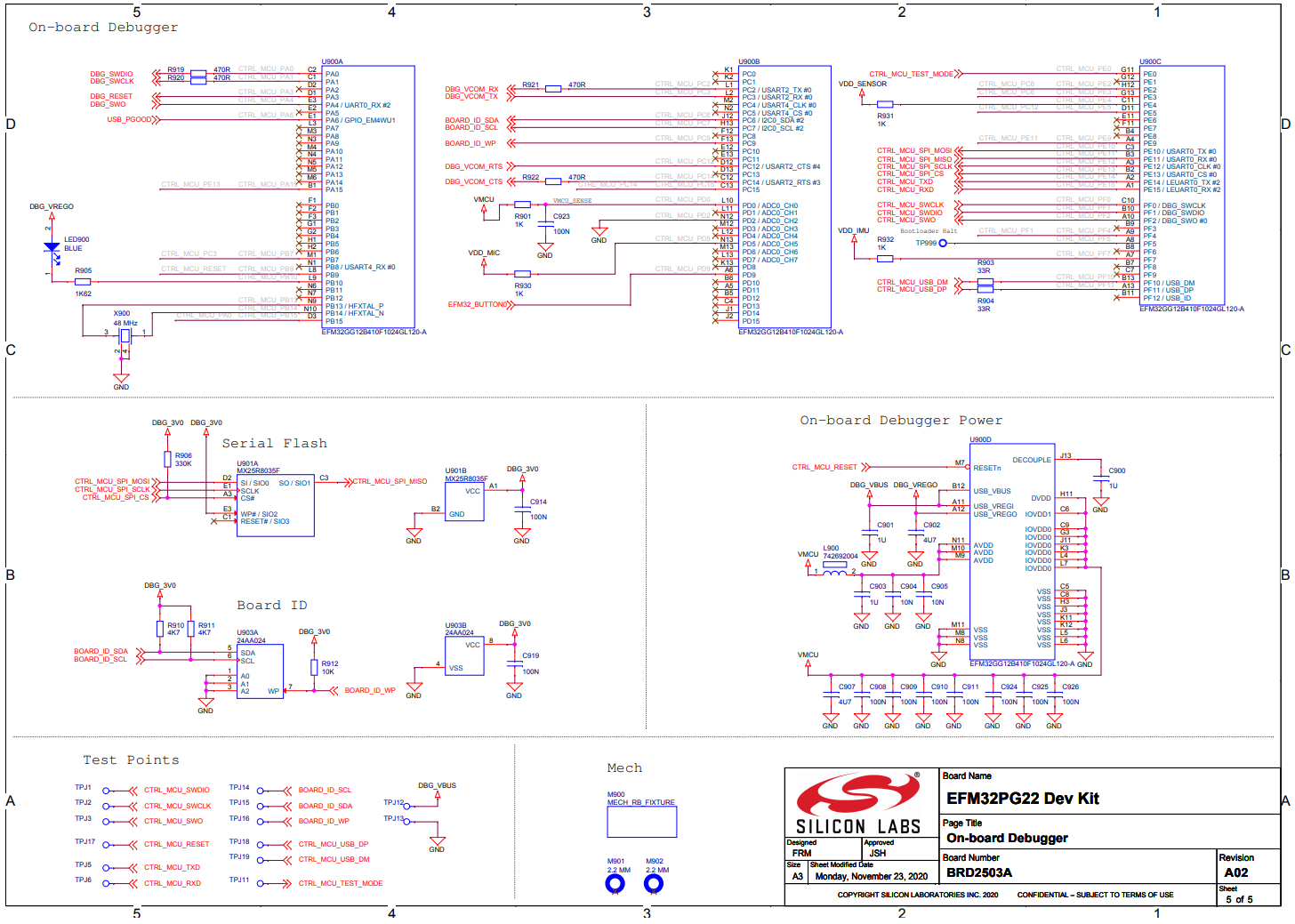Click the EFM32_BUTTON0 net label
Image resolution: width=1295 pixels, height=924 pixels.
(478, 305)
